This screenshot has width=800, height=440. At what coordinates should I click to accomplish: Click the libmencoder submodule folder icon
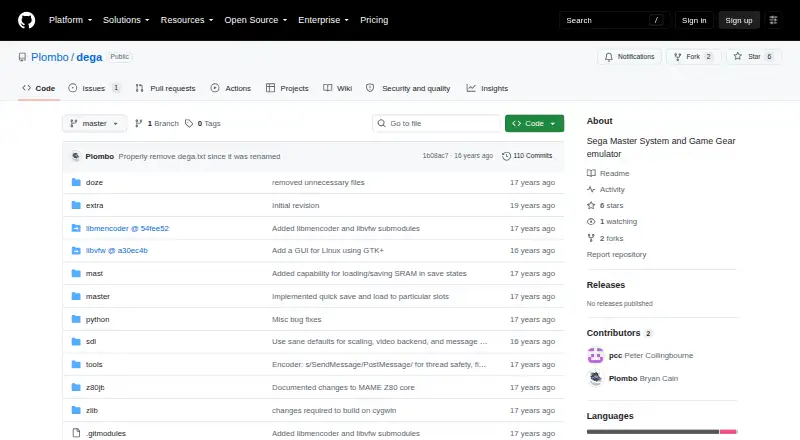76,228
